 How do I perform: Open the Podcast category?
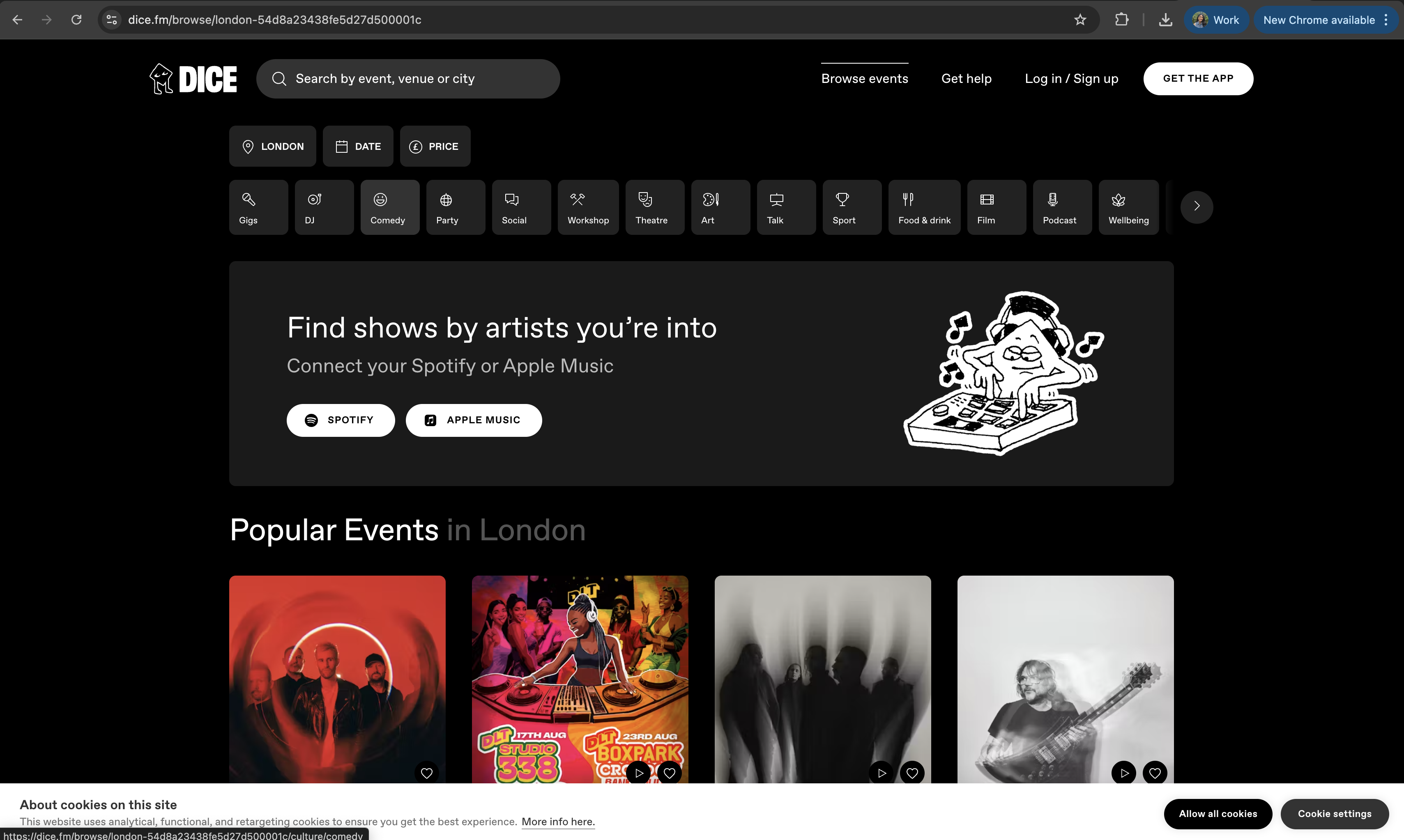tap(1061, 207)
